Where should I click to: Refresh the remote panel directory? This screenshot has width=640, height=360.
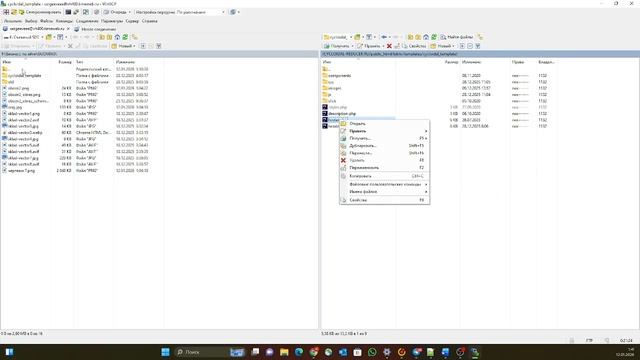tap(434, 37)
